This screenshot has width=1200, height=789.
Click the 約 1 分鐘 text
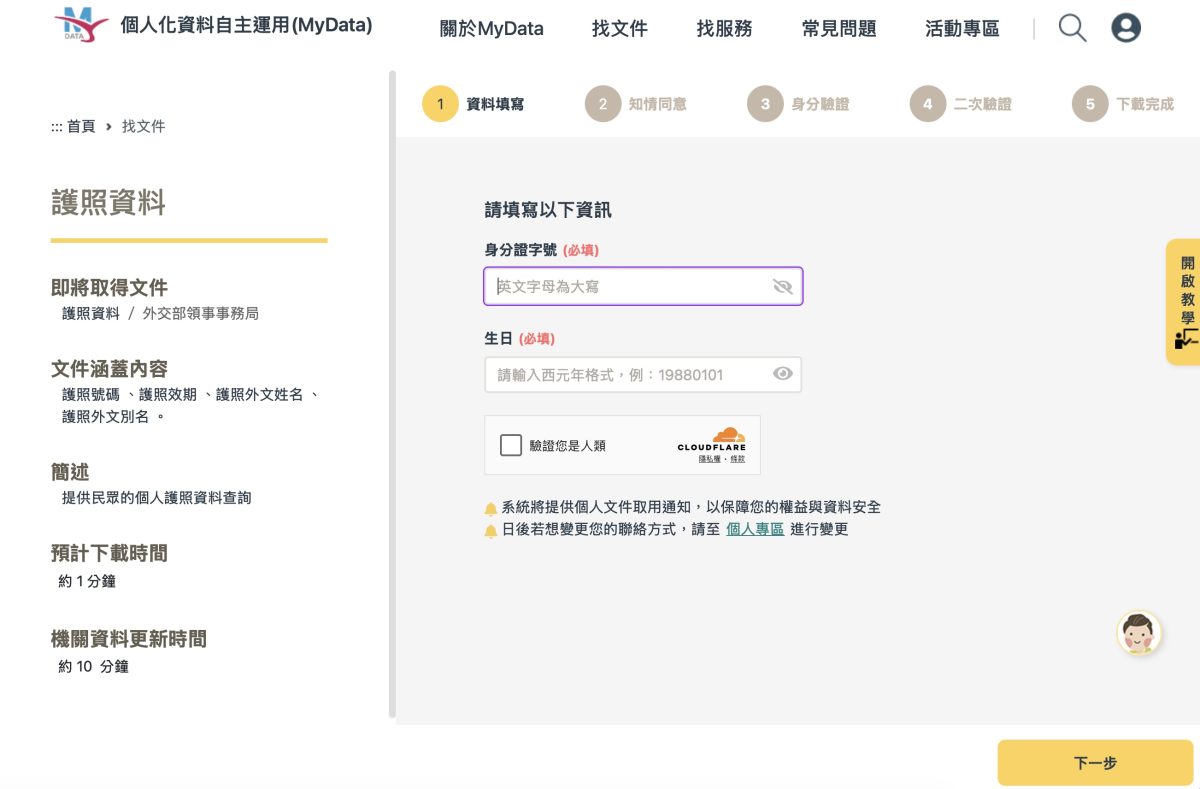click(87, 581)
